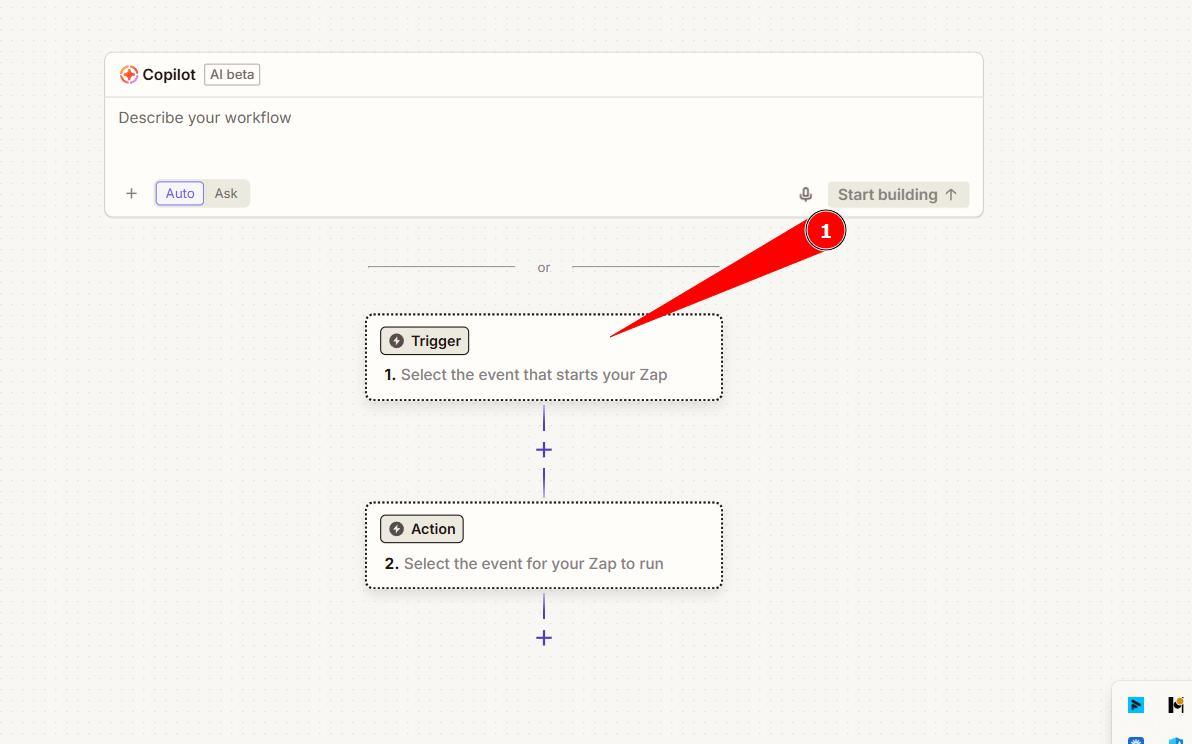The height and width of the screenshot is (744, 1192).
Task: Switch Copilot mode to Ask
Action: (226, 194)
